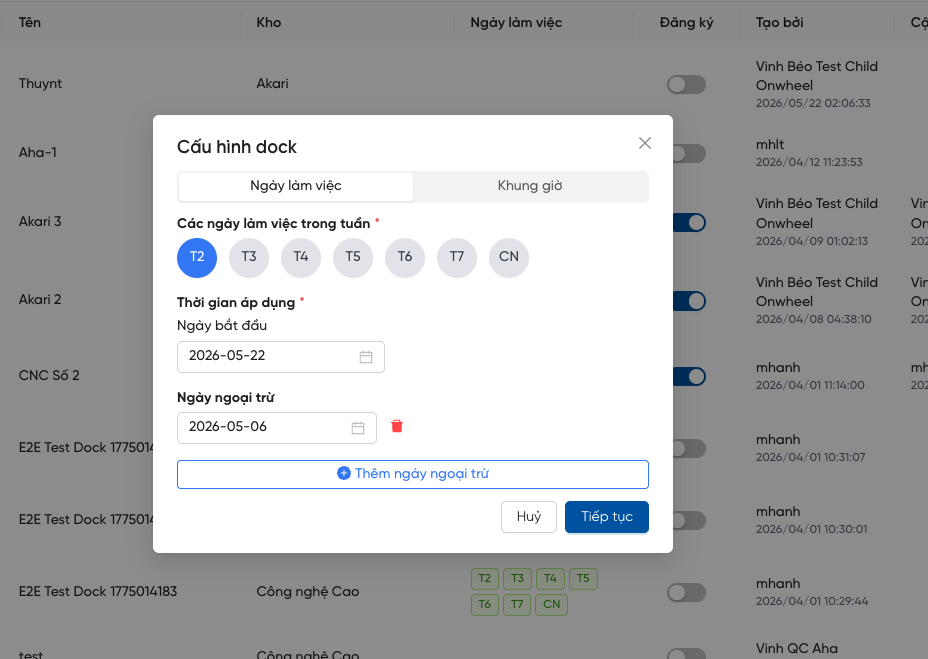Select the Ngày làm việc tab
Viewport: 928px width, 659px height.
[x=295, y=186]
